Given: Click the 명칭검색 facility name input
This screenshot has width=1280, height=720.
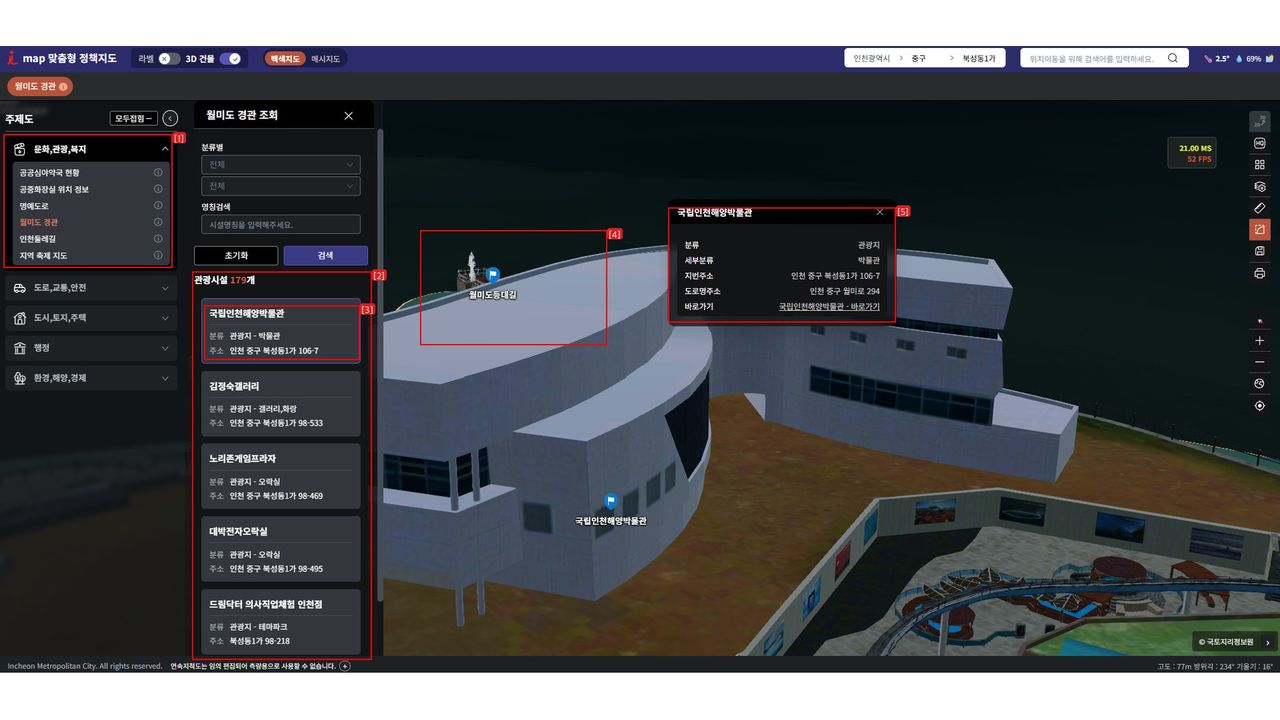Looking at the screenshot, I should tap(280, 225).
